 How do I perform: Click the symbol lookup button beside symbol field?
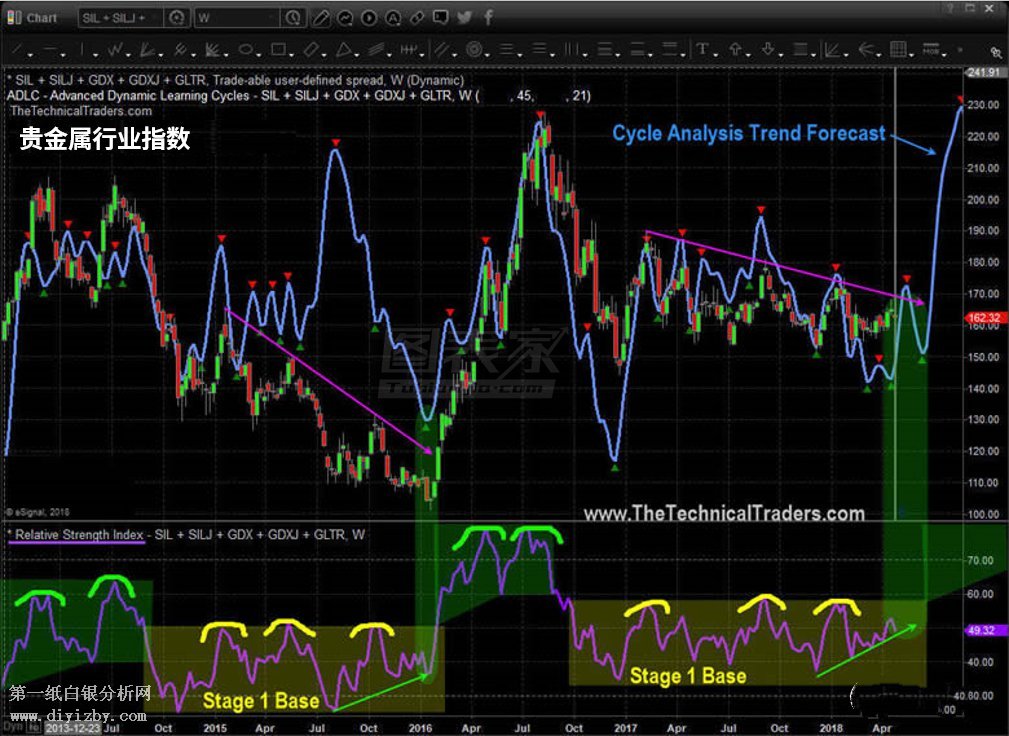176,18
